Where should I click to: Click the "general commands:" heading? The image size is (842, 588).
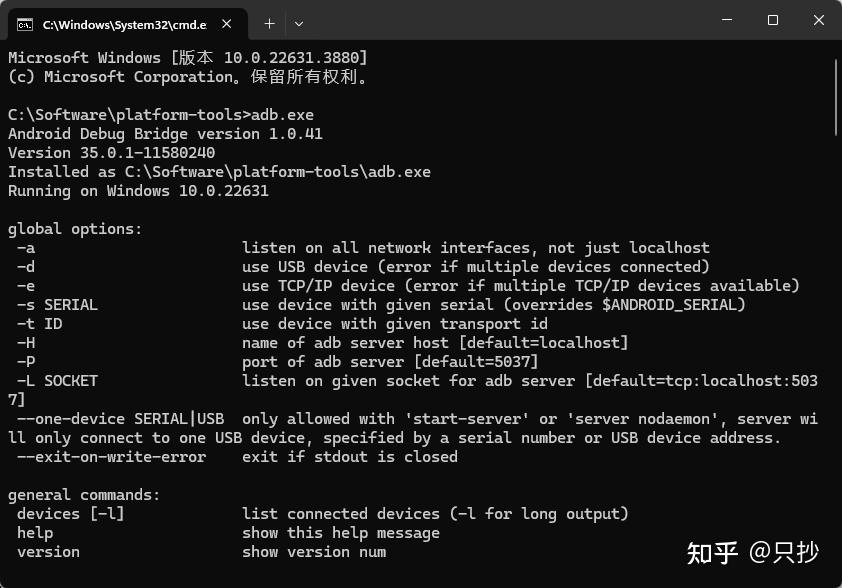84,495
